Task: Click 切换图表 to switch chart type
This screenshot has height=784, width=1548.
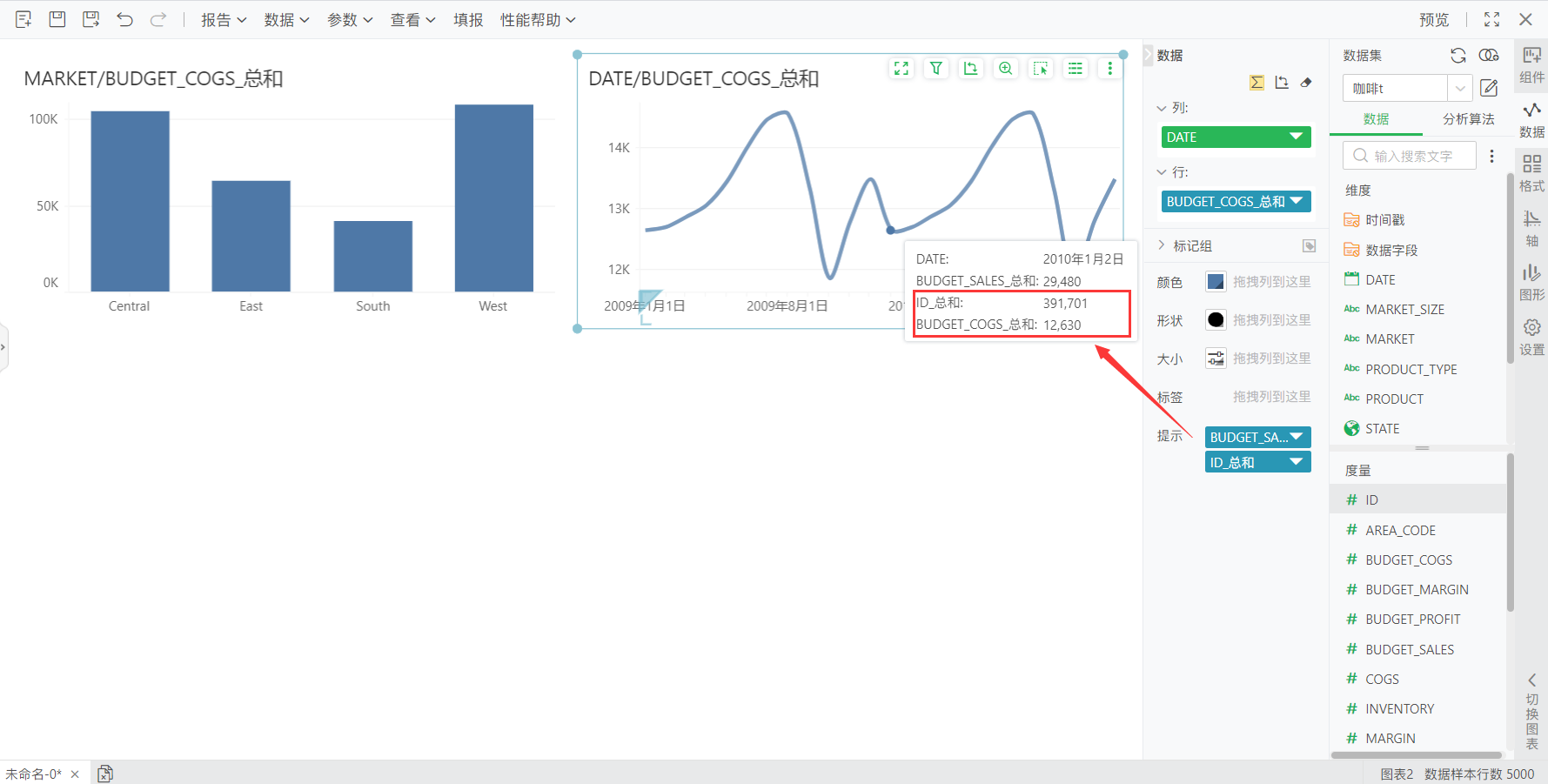Action: click(x=1531, y=712)
